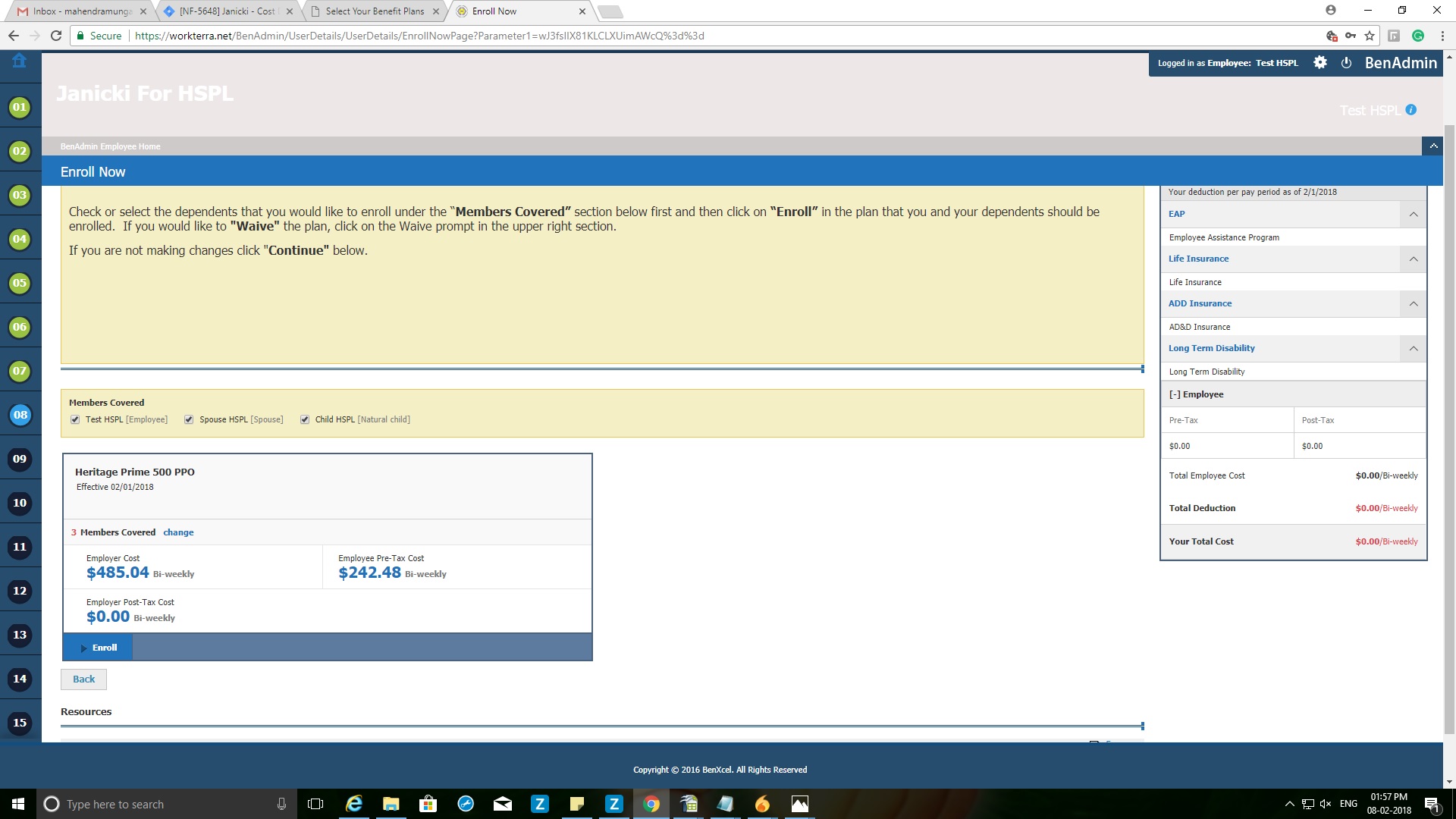Reload the browser page
This screenshot has width=1456, height=819.
click(55, 36)
